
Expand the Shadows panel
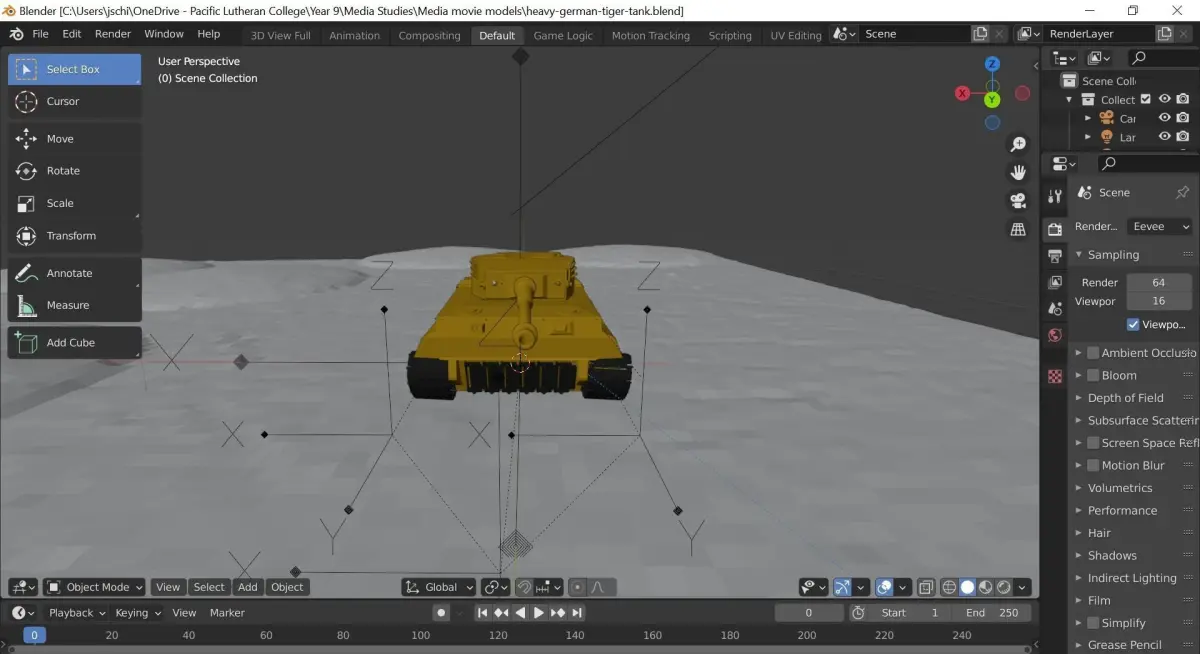(1079, 556)
